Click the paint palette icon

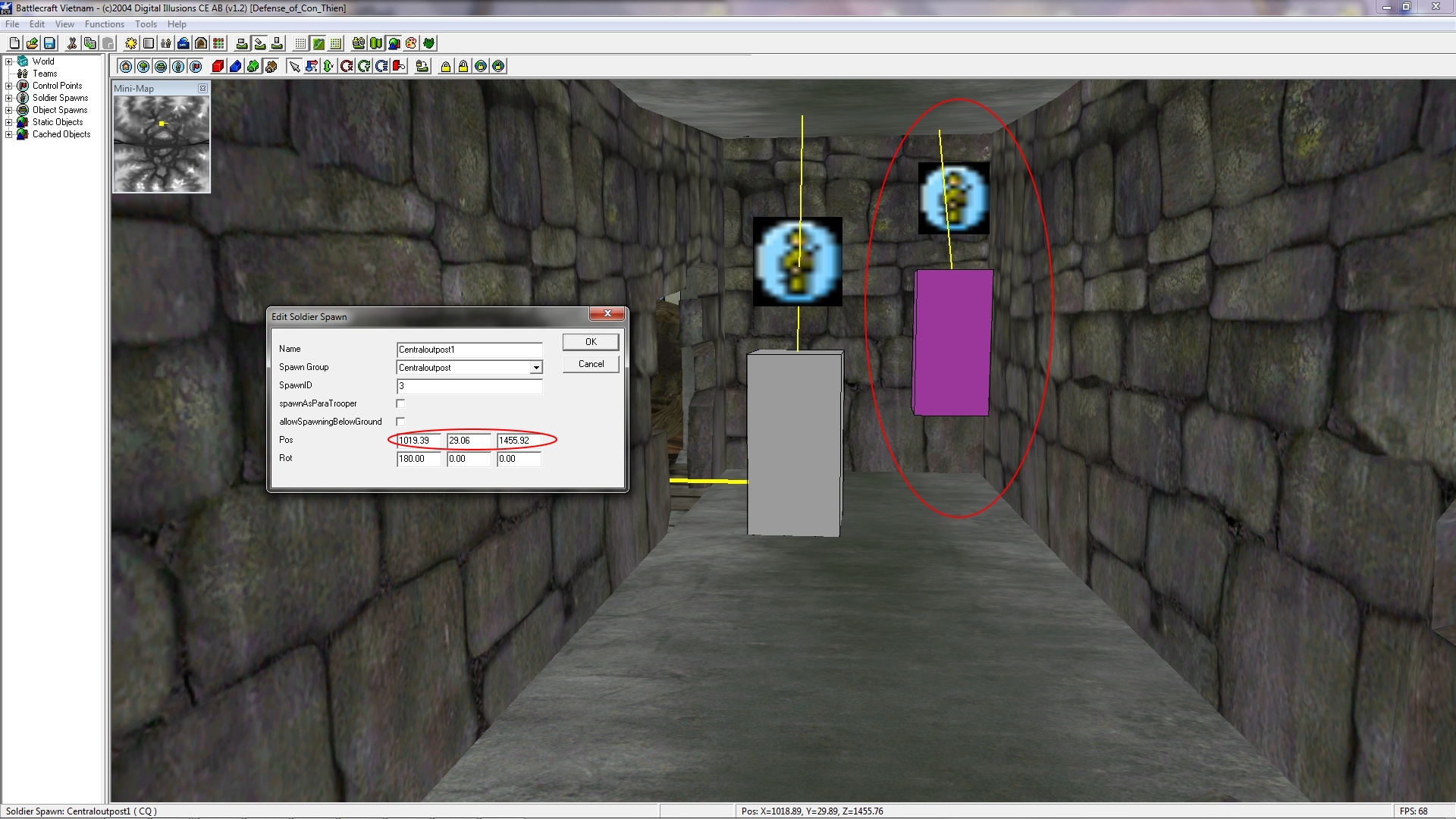(411, 43)
